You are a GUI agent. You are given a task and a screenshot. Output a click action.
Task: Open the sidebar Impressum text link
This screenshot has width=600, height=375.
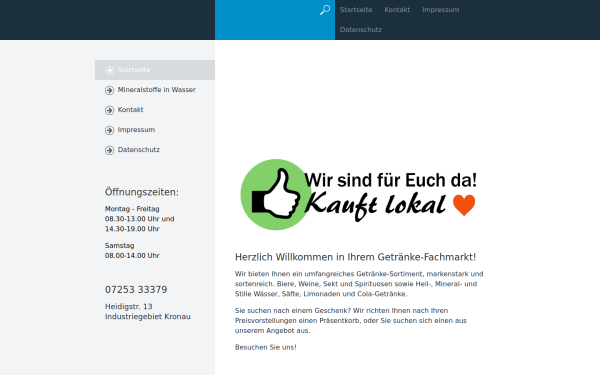click(136, 130)
